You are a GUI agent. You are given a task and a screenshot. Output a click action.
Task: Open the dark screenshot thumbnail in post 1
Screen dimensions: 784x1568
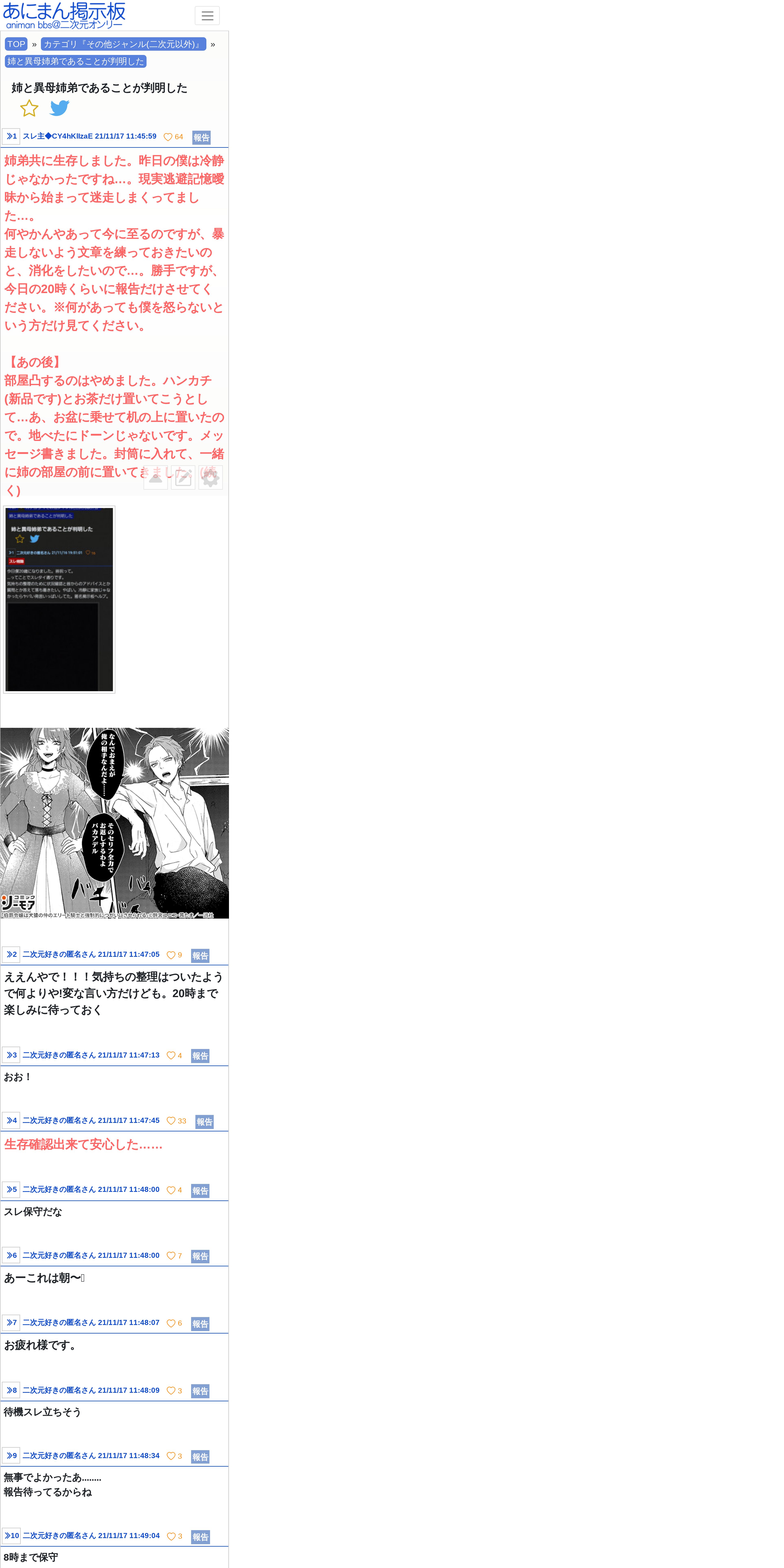click(59, 600)
